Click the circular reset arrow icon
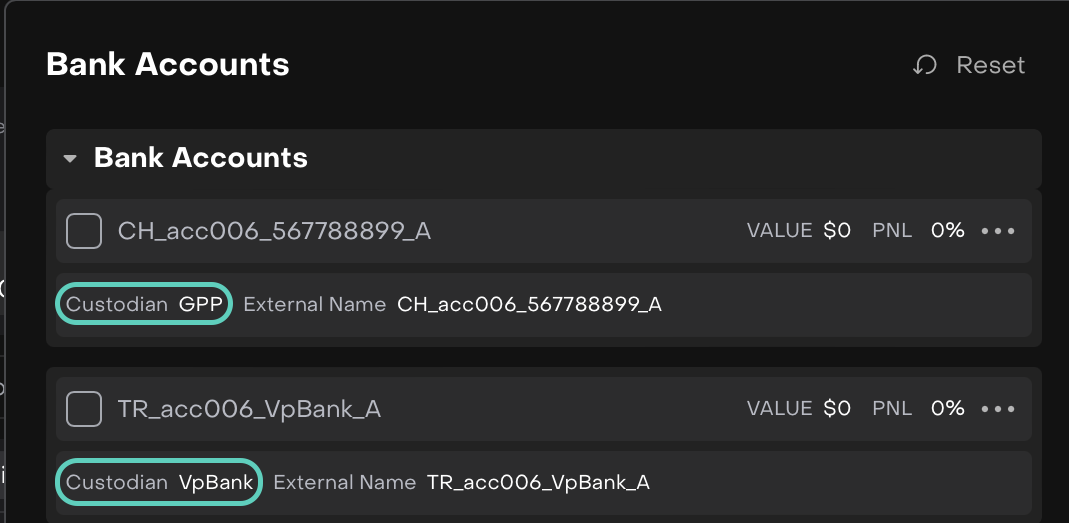 [x=925, y=66]
